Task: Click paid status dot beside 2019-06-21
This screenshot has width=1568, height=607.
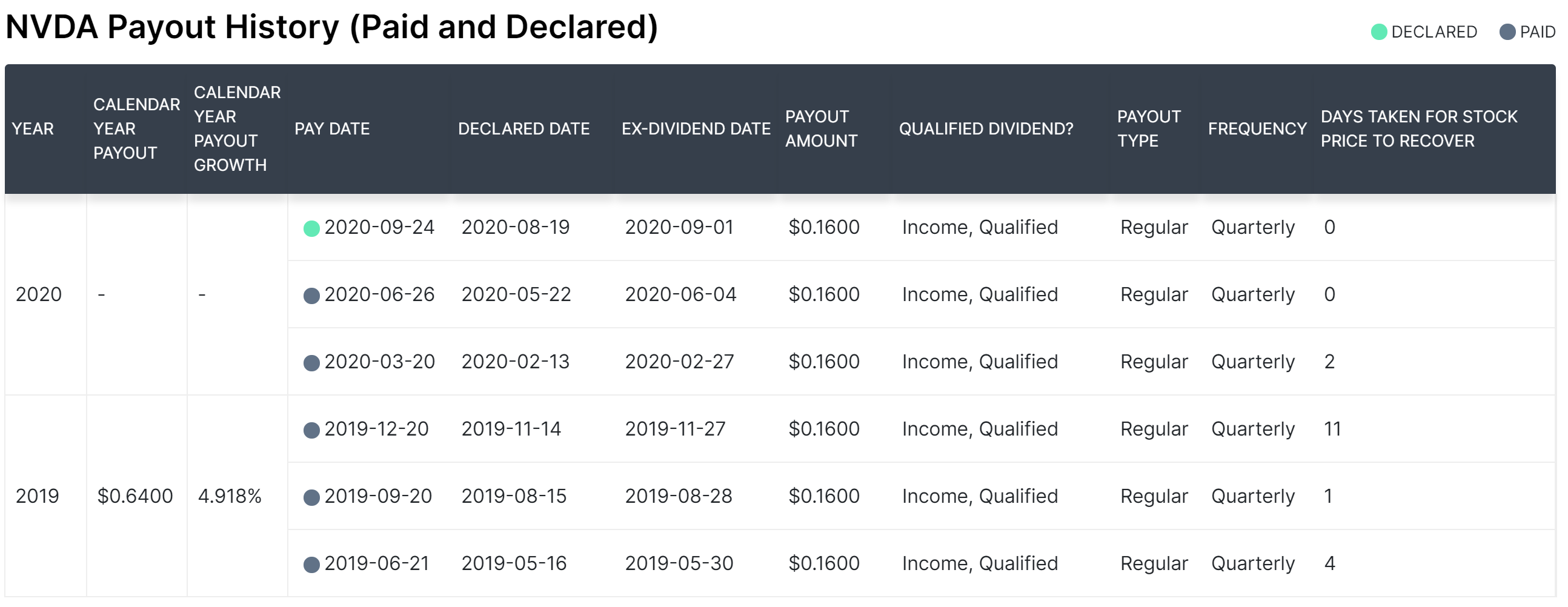Action: coord(311,566)
